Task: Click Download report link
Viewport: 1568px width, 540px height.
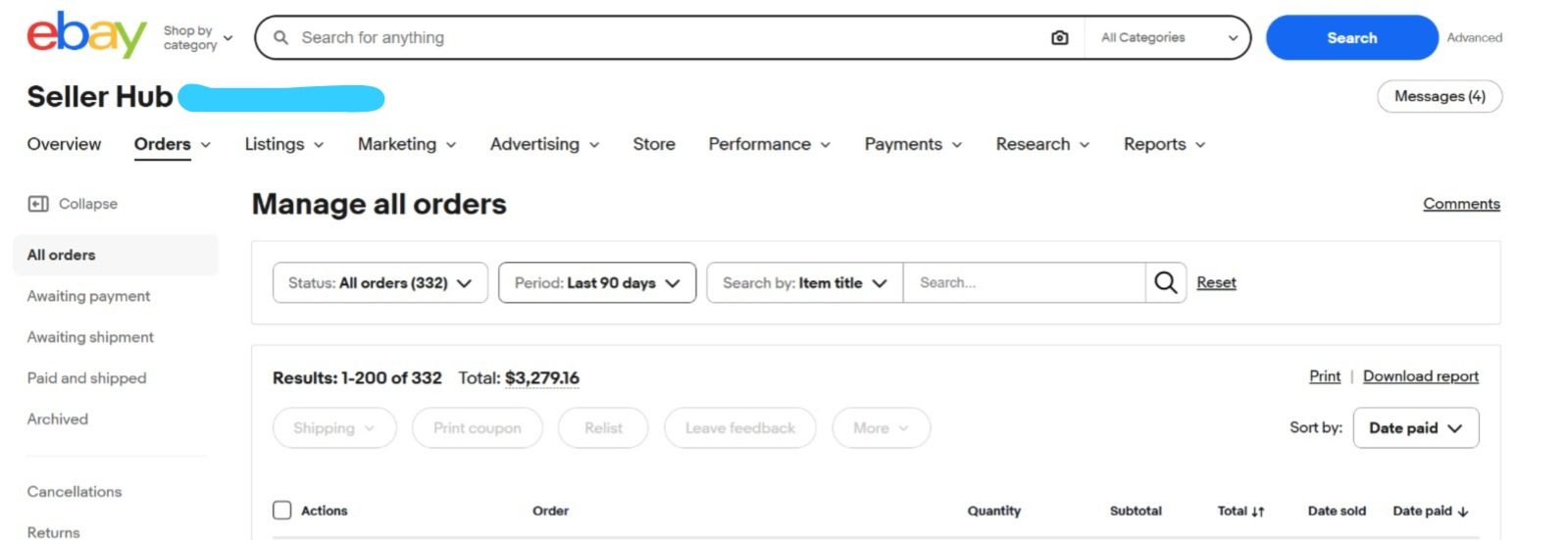Action: click(x=1421, y=376)
